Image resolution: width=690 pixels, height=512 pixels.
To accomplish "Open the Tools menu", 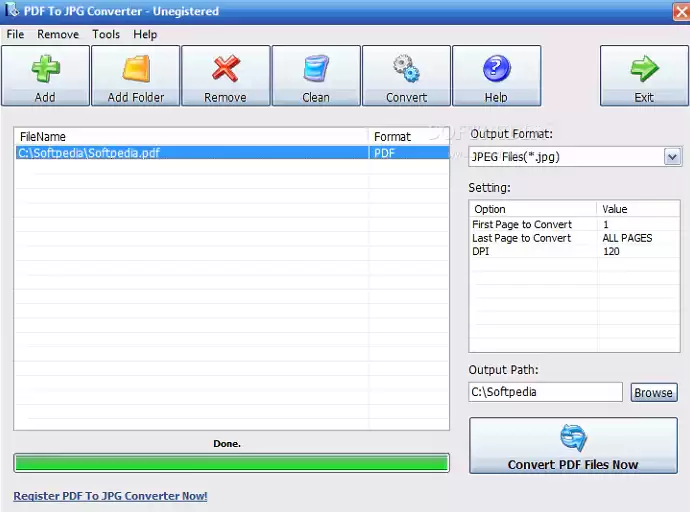I will click(x=106, y=34).
